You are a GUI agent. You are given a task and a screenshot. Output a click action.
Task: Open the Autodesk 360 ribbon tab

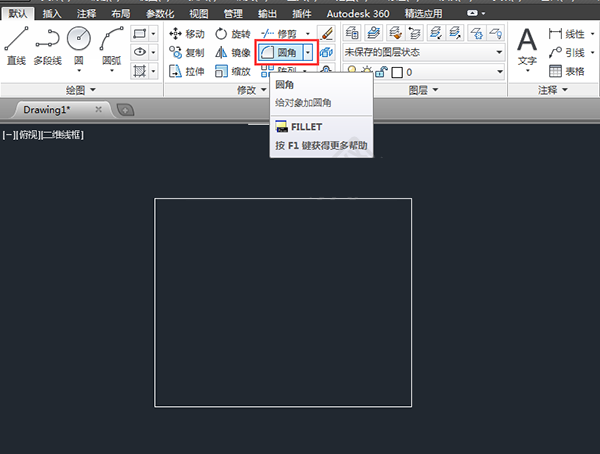click(358, 14)
